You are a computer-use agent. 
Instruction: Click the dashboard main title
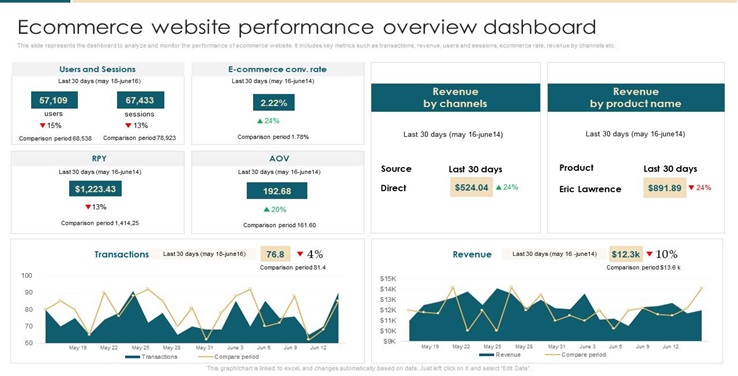tap(307, 28)
